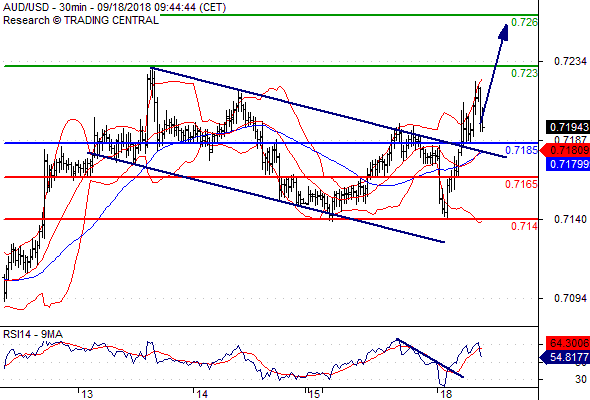590x400 pixels.
Task: Click the blue 0.71799 price tag
Action: [x=567, y=164]
